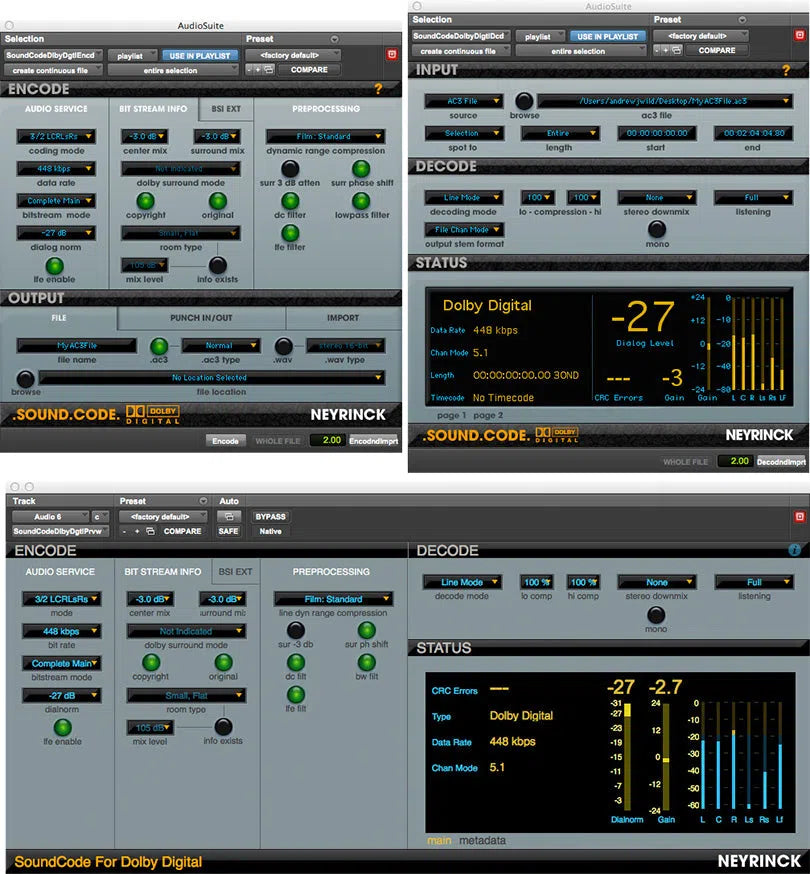Click the USE IN PLAYLIST button
Viewport: 810px width, 874px height.
click(x=199, y=55)
